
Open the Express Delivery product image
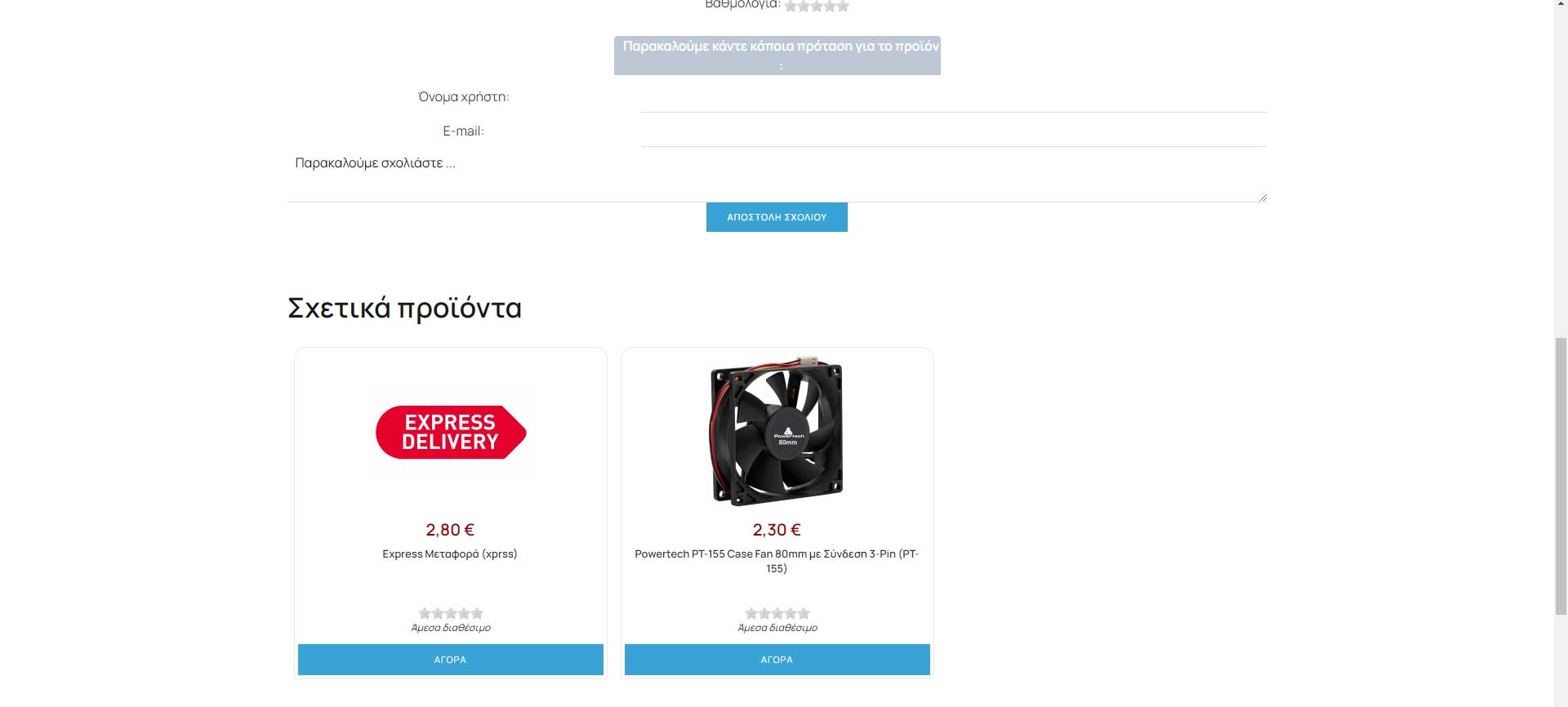(451, 432)
